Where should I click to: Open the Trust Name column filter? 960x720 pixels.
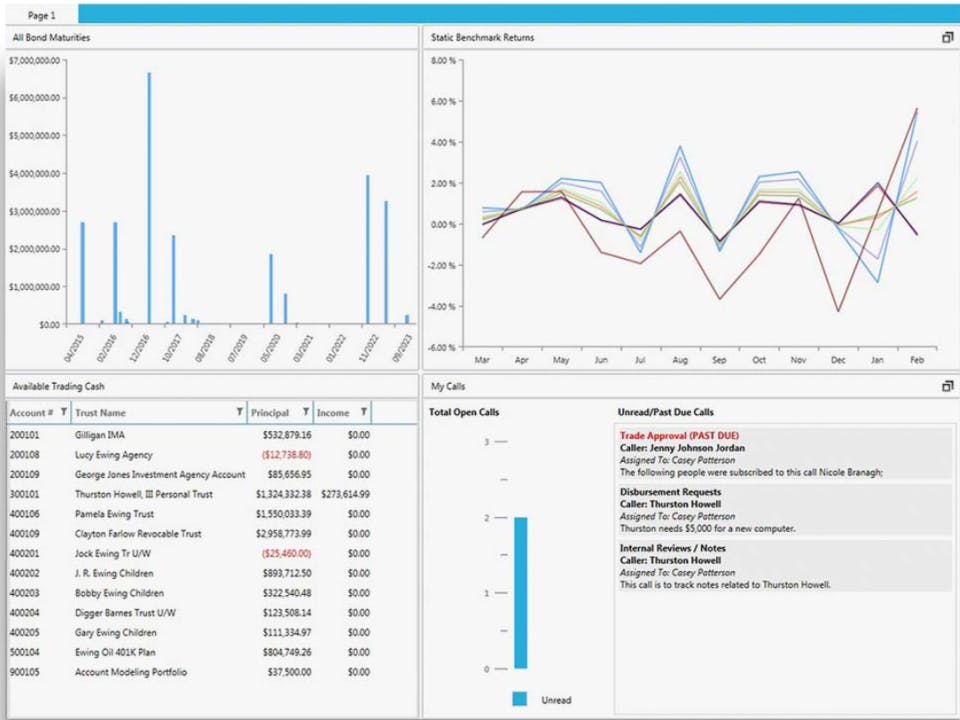pos(239,412)
